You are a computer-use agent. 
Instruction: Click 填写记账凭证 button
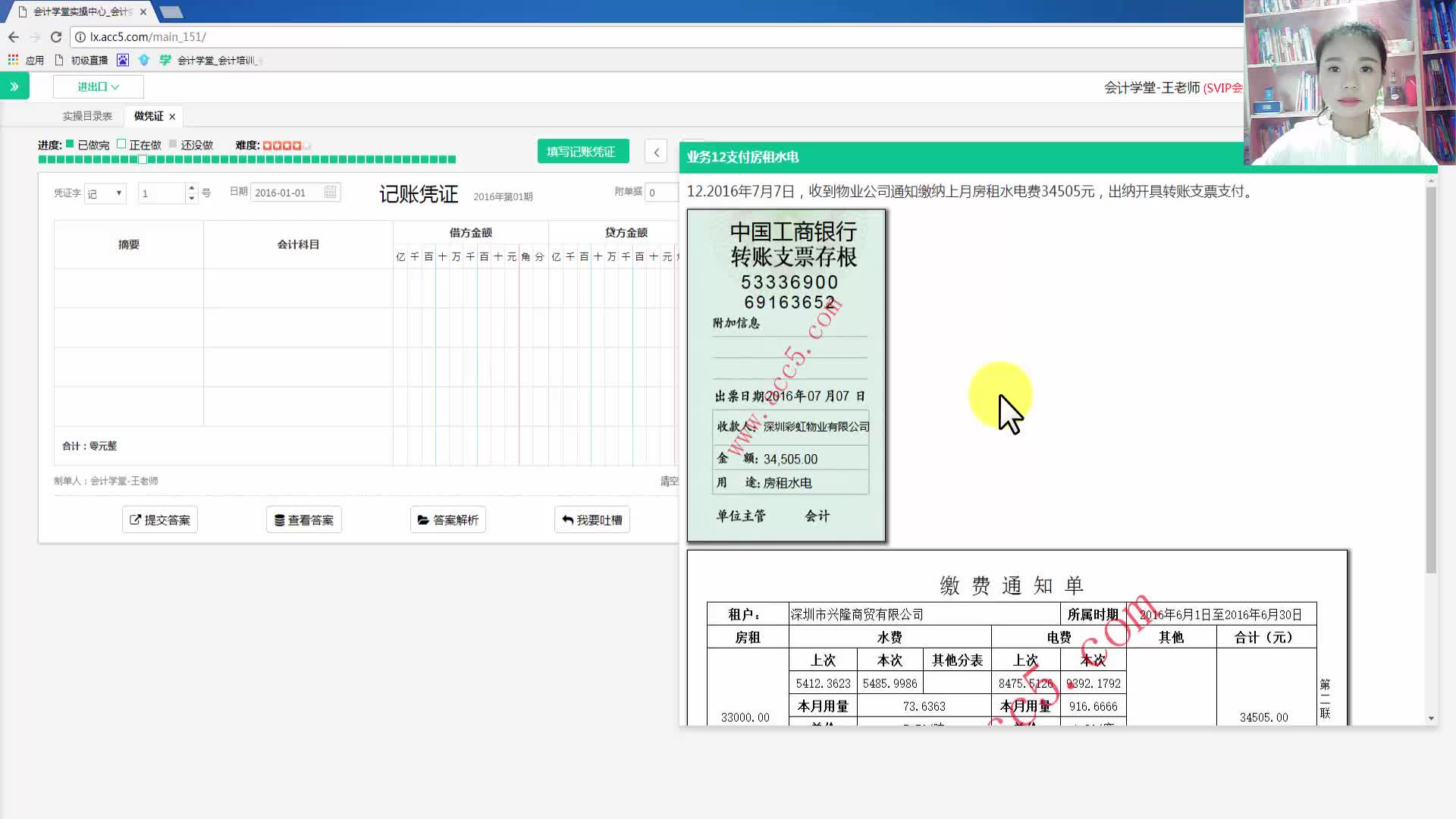[x=582, y=152]
